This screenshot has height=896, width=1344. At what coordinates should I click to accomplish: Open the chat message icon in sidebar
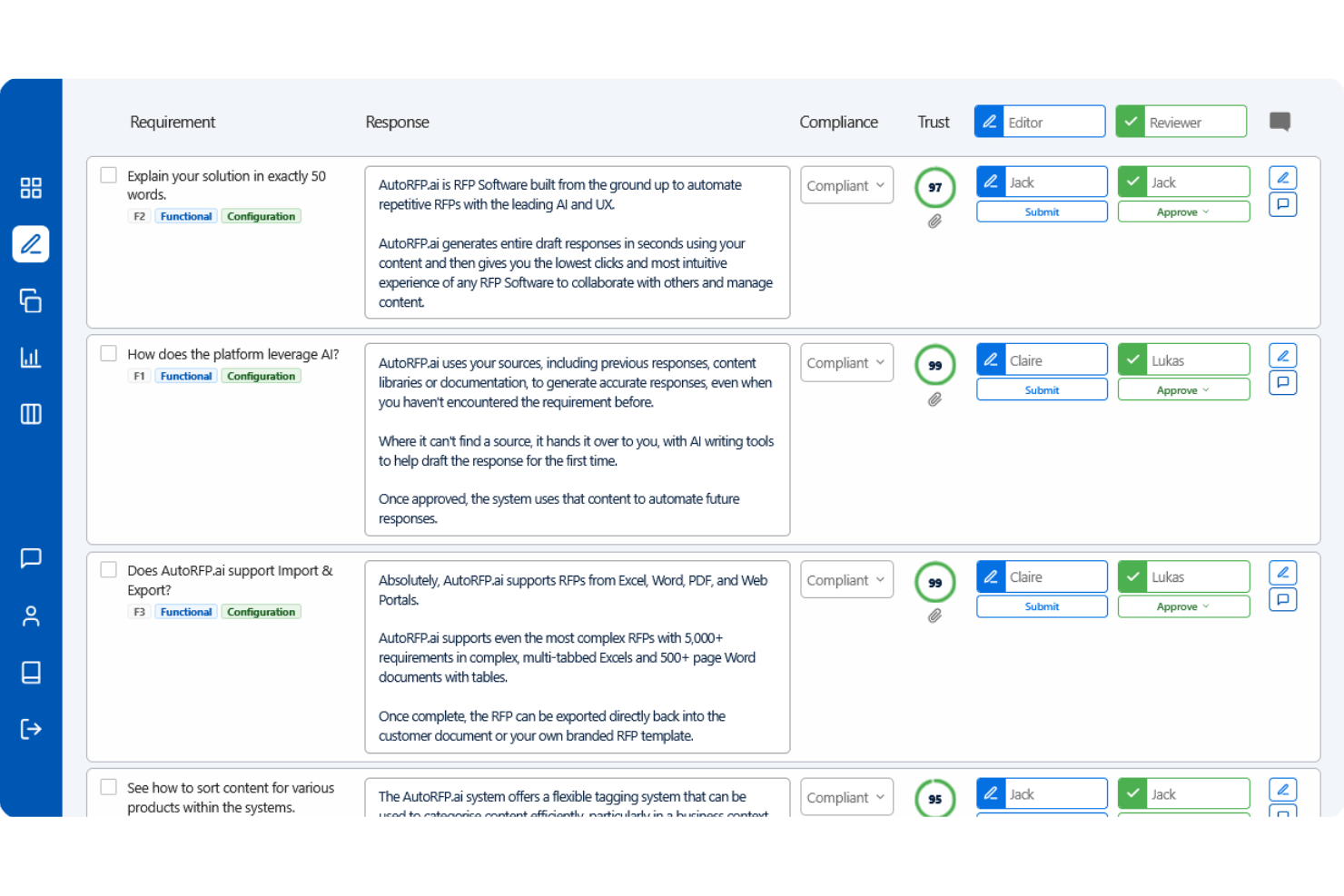[31, 558]
